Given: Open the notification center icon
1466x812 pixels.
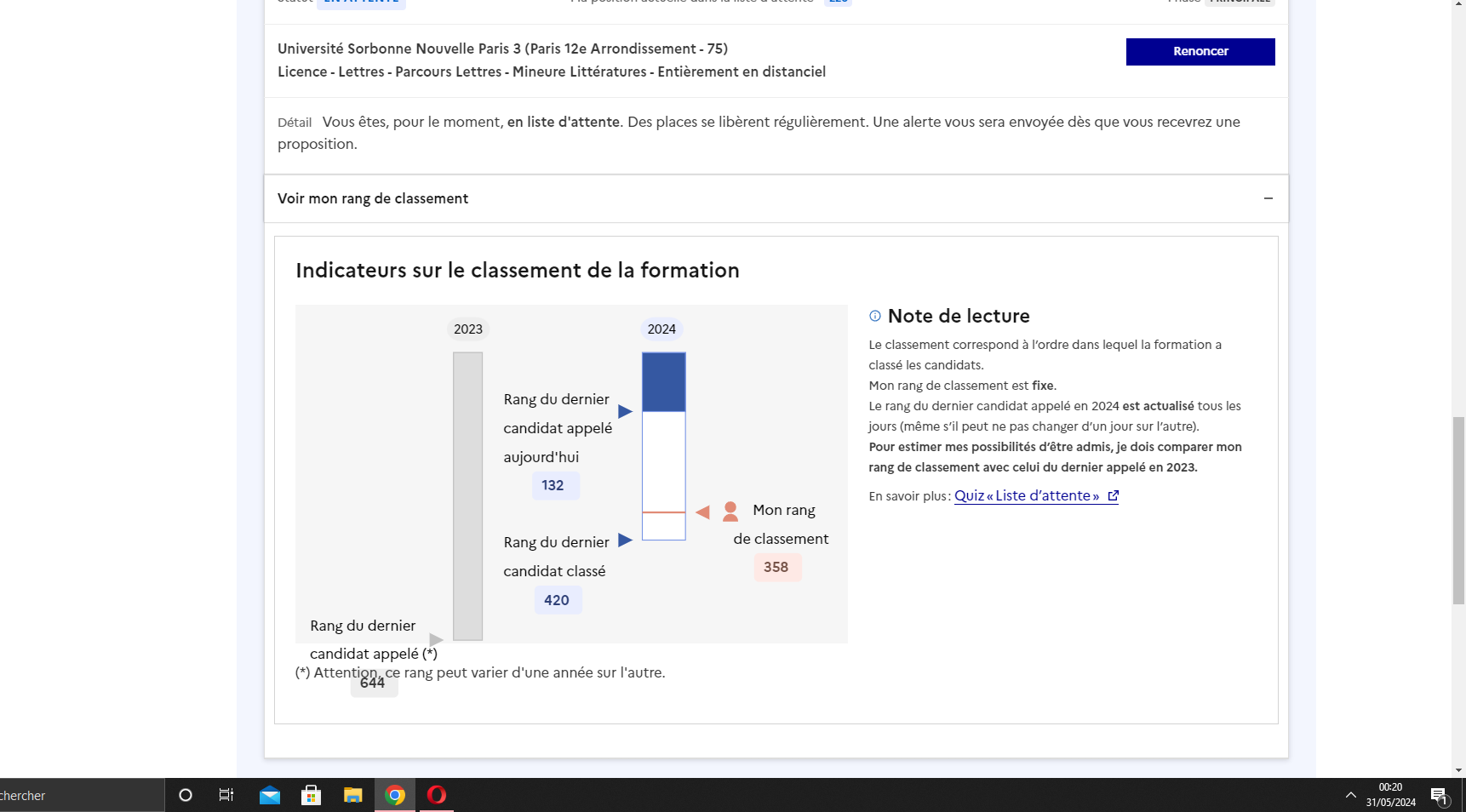Looking at the screenshot, I should [1440, 796].
